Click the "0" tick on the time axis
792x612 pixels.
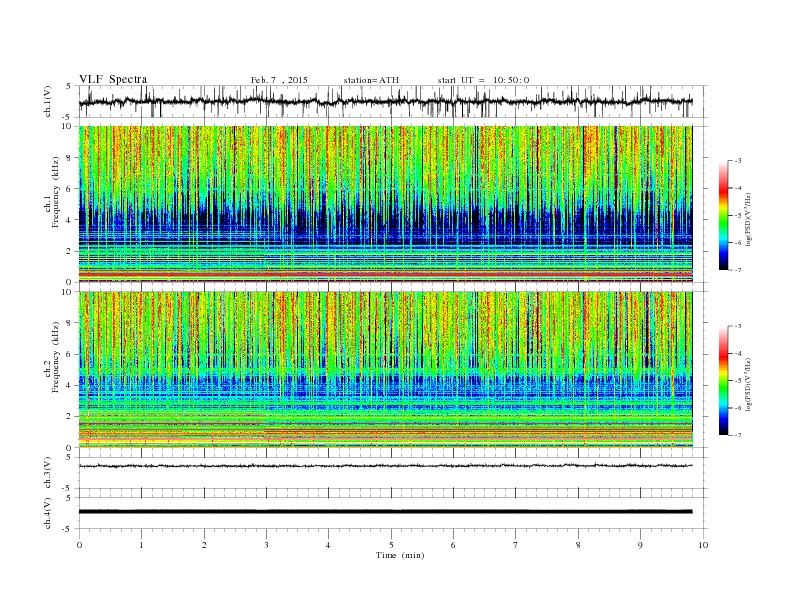click(x=79, y=545)
